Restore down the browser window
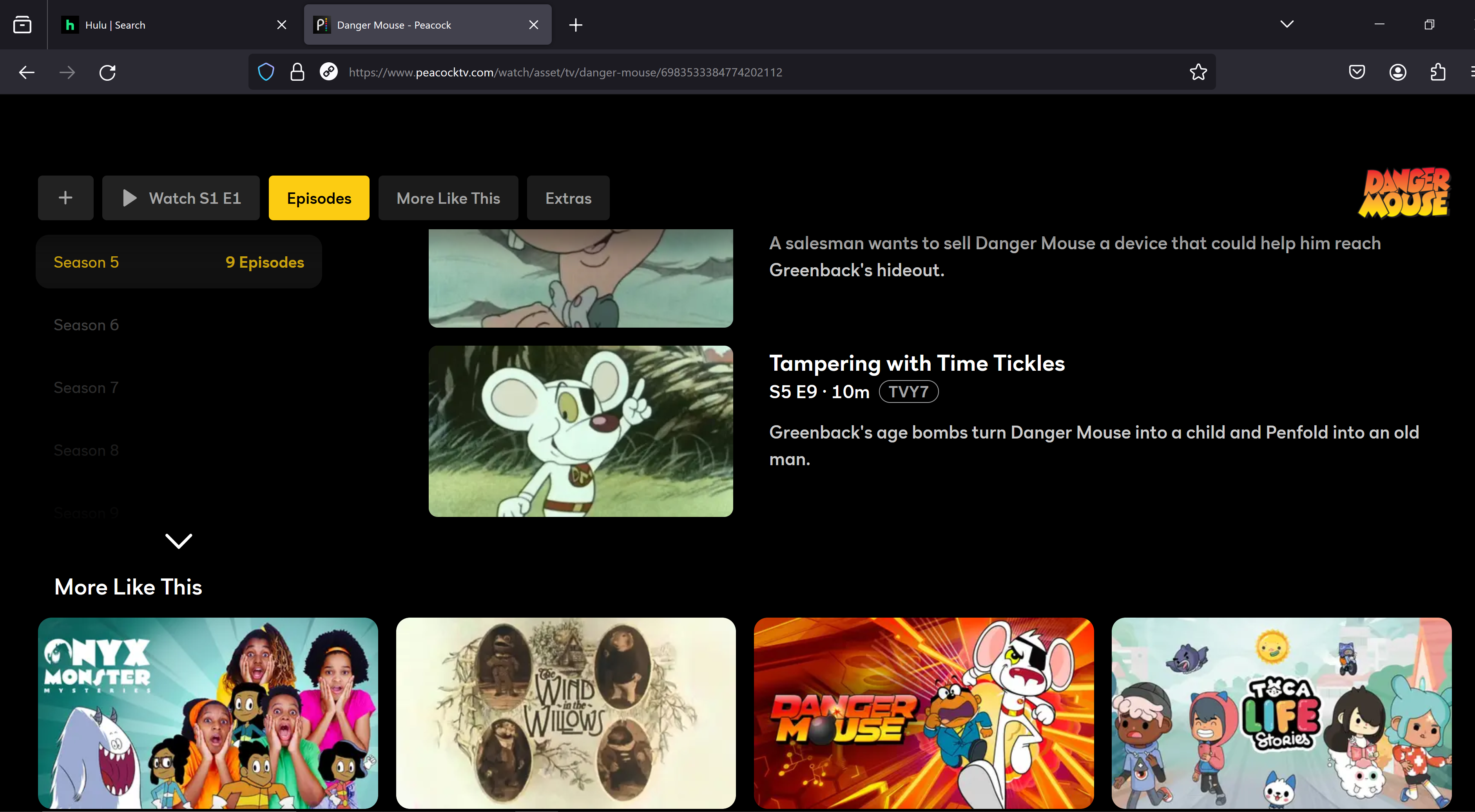The image size is (1475, 812). (x=1429, y=24)
